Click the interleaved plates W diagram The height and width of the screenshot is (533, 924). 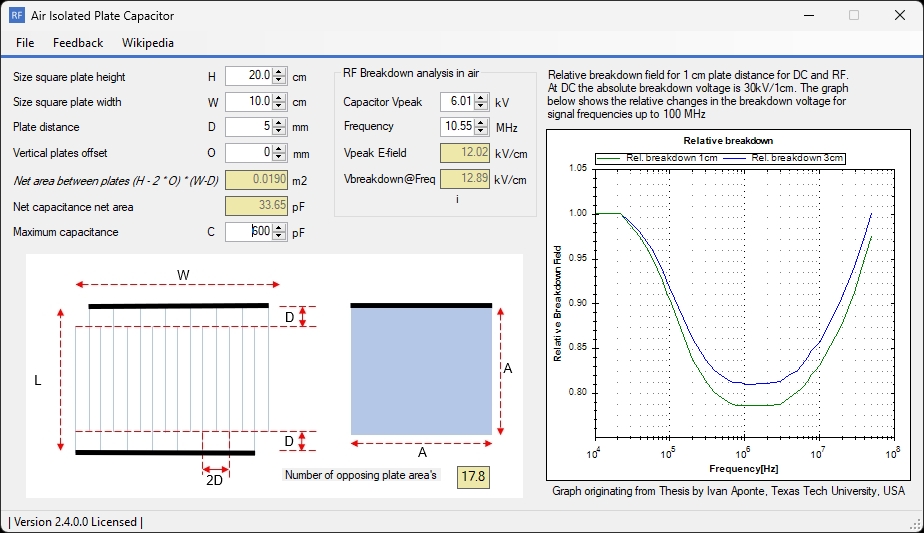point(172,379)
